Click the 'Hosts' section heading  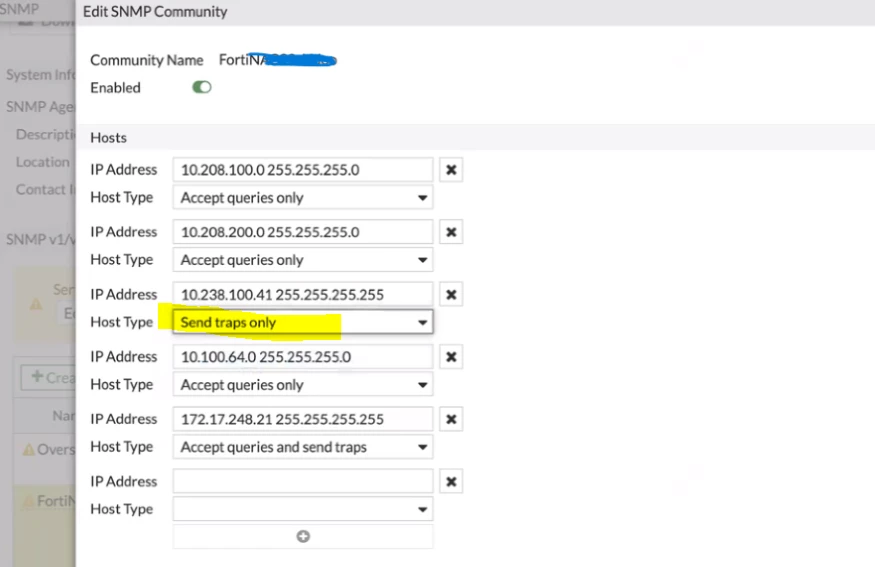click(x=108, y=138)
